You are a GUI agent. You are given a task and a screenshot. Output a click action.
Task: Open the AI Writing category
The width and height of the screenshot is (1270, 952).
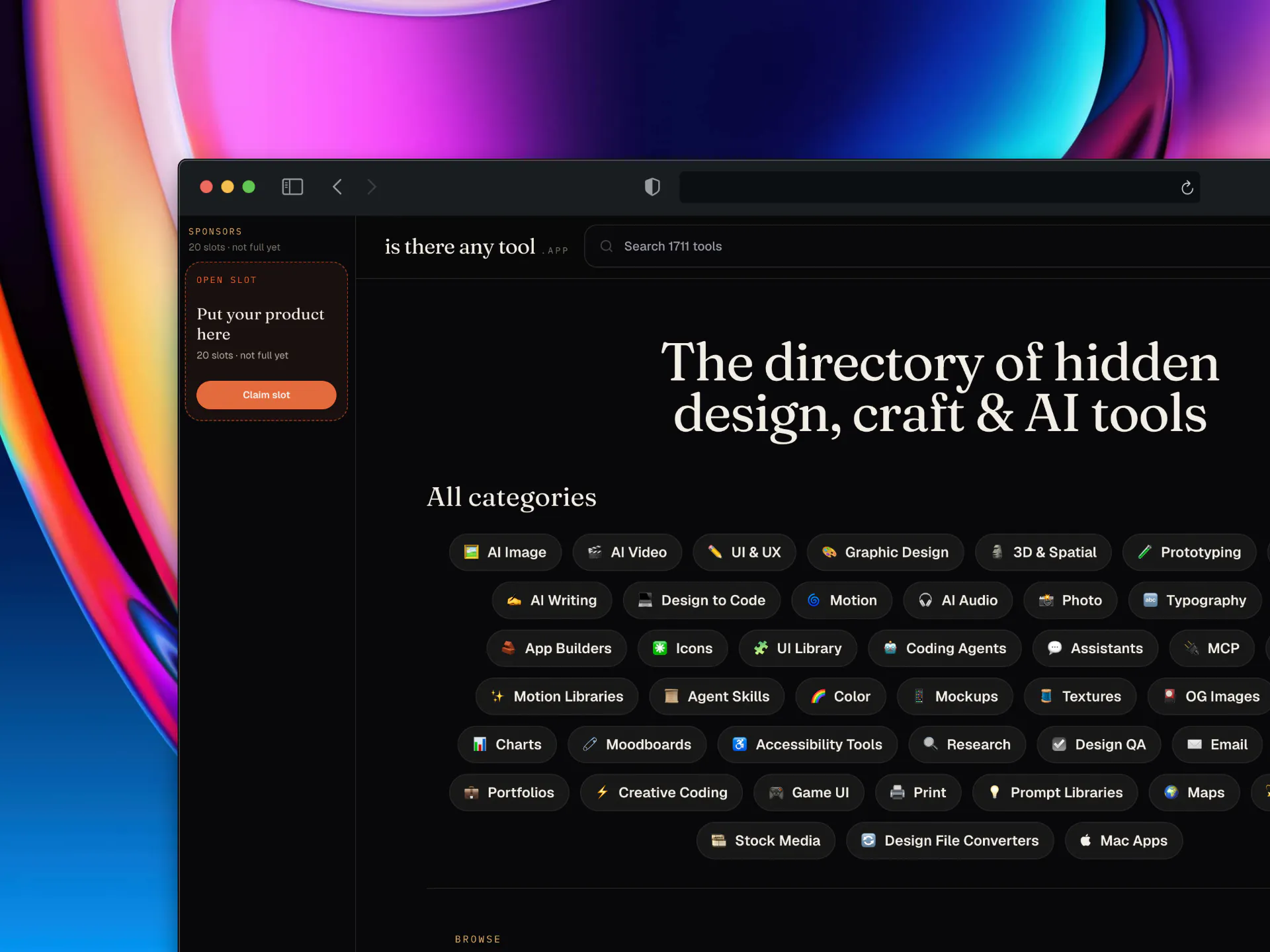coord(552,600)
